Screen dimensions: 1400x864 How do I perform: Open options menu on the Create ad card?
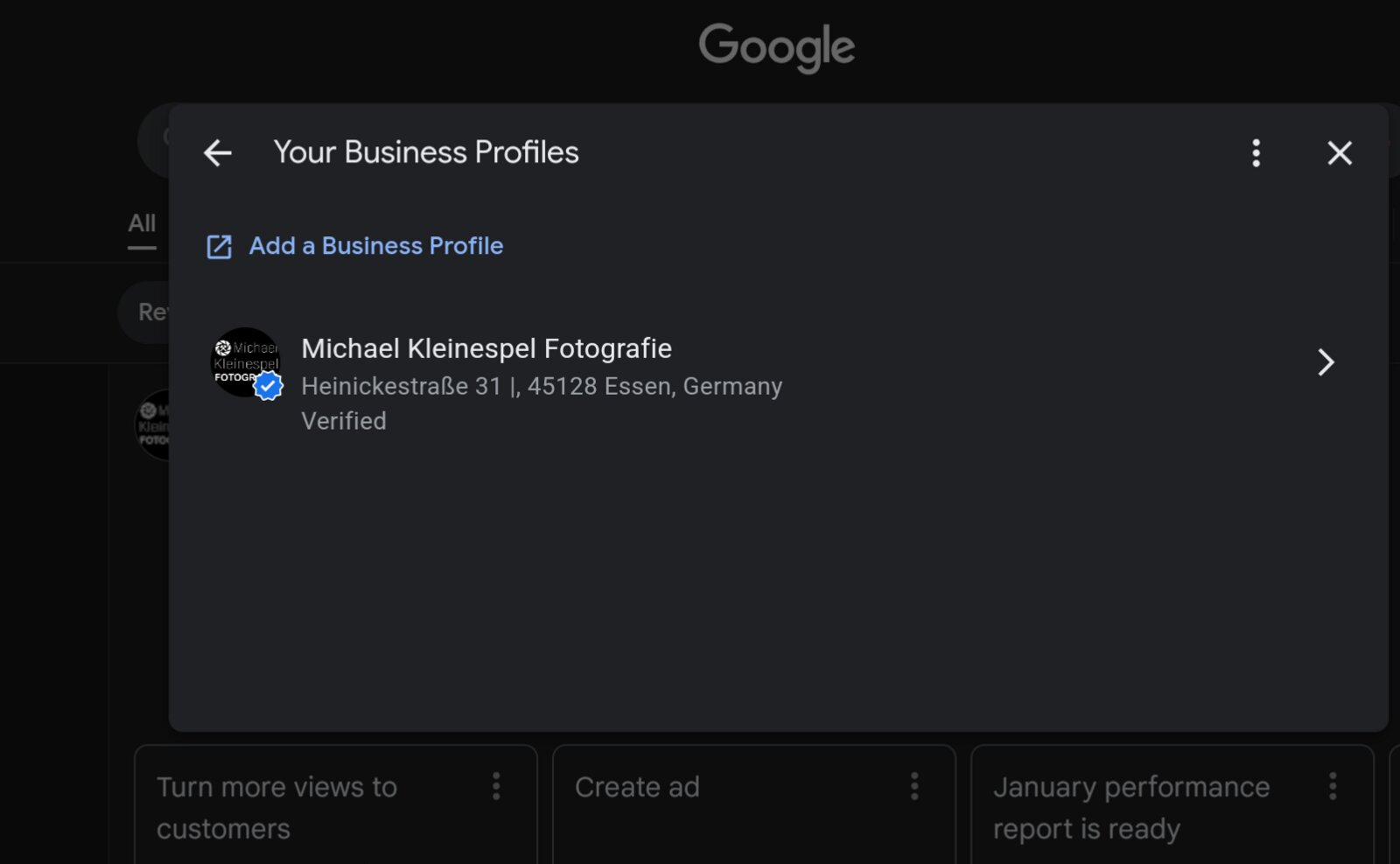914,786
